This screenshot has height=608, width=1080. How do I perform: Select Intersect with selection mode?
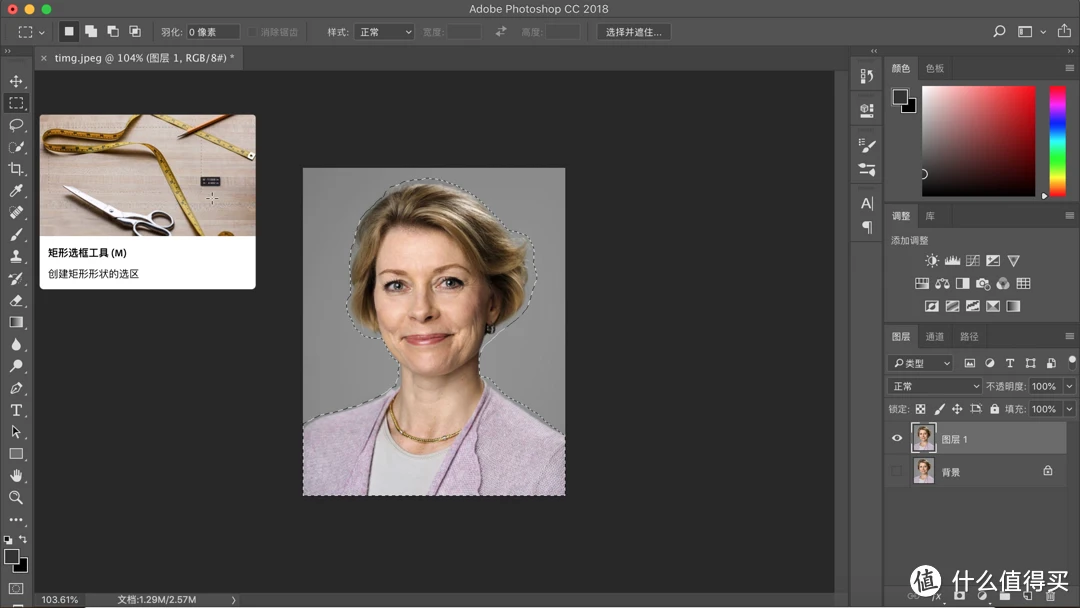coord(135,32)
